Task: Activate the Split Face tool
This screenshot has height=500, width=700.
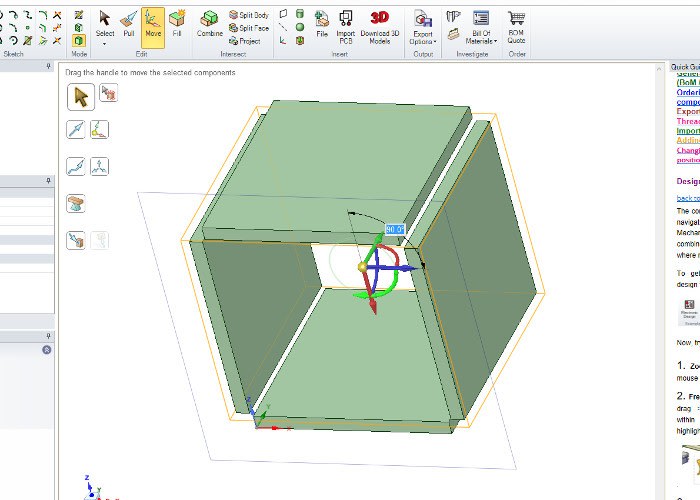Action: pyautogui.click(x=249, y=28)
